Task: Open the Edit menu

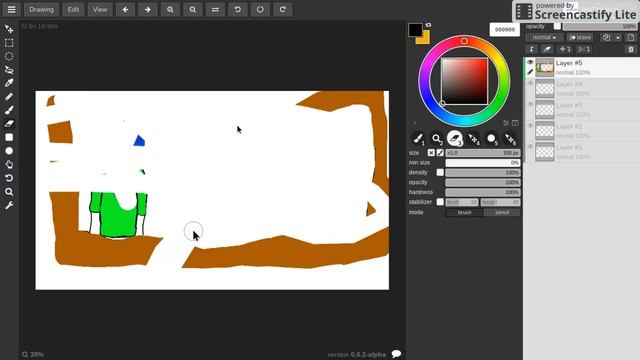Action: click(x=73, y=9)
